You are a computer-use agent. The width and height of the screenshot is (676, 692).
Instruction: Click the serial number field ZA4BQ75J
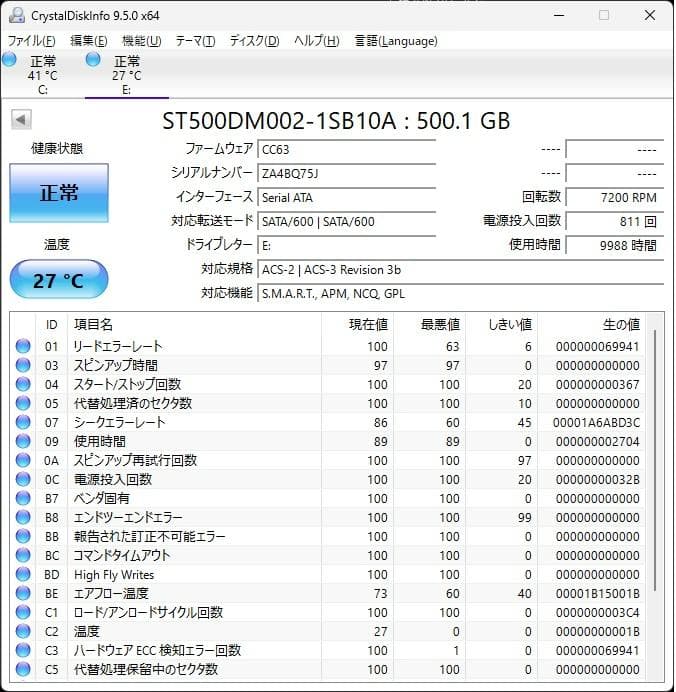click(347, 173)
